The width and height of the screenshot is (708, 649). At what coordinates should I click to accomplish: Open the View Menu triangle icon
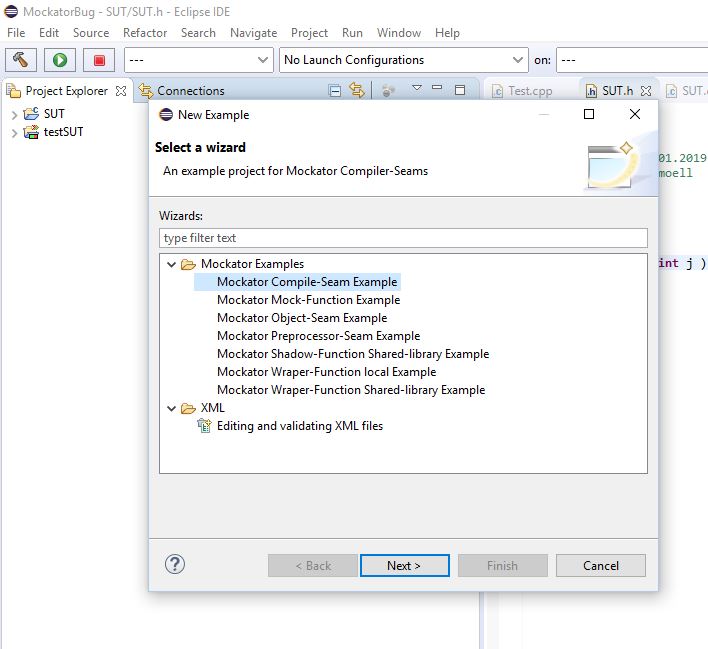[x=417, y=87]
